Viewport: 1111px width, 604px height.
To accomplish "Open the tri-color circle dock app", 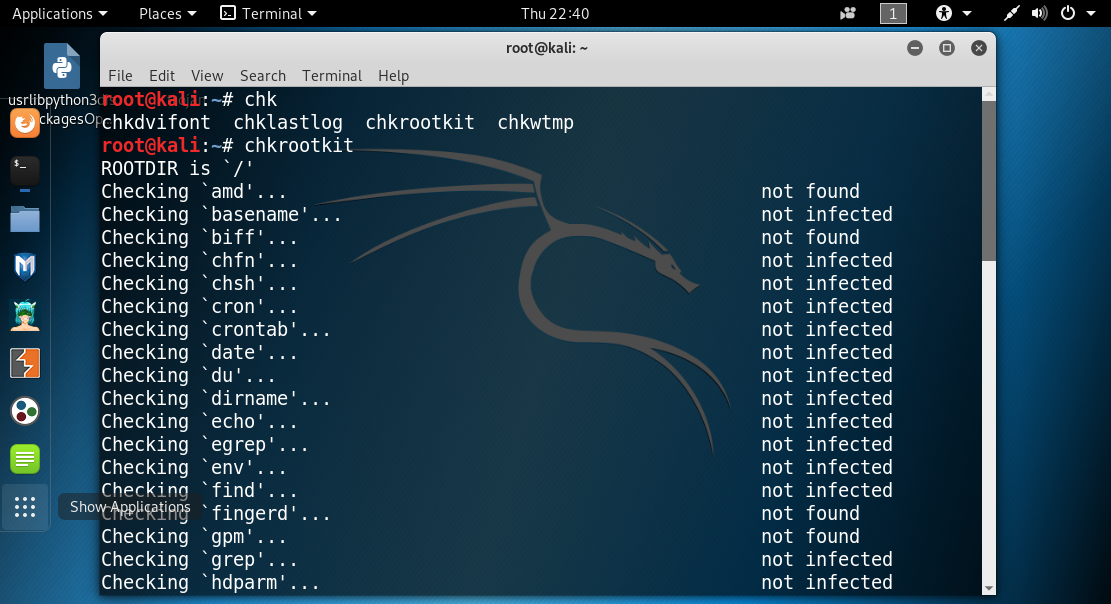I will coord(25,411).
